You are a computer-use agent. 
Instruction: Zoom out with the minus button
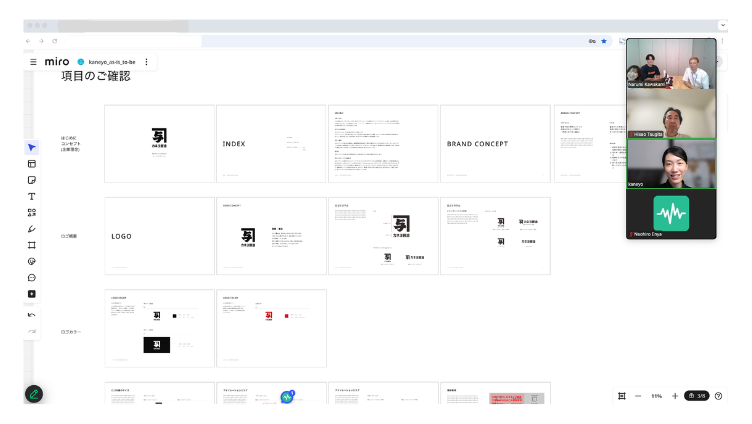coord(638,396)
